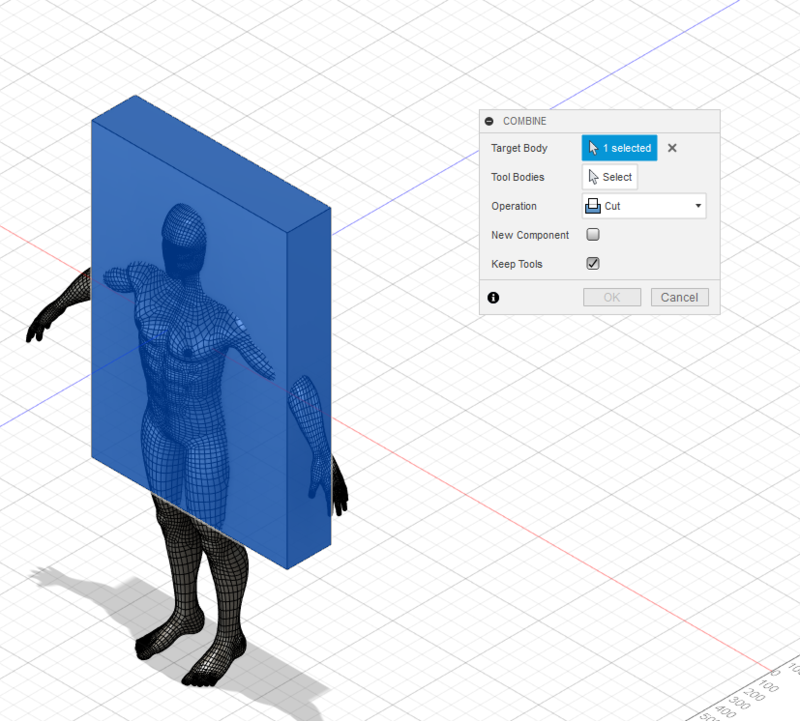Image resolution: width=800 pixels, height=721 pixels.
Task: Click the greyed-out OK button
Action: [612, 297]
